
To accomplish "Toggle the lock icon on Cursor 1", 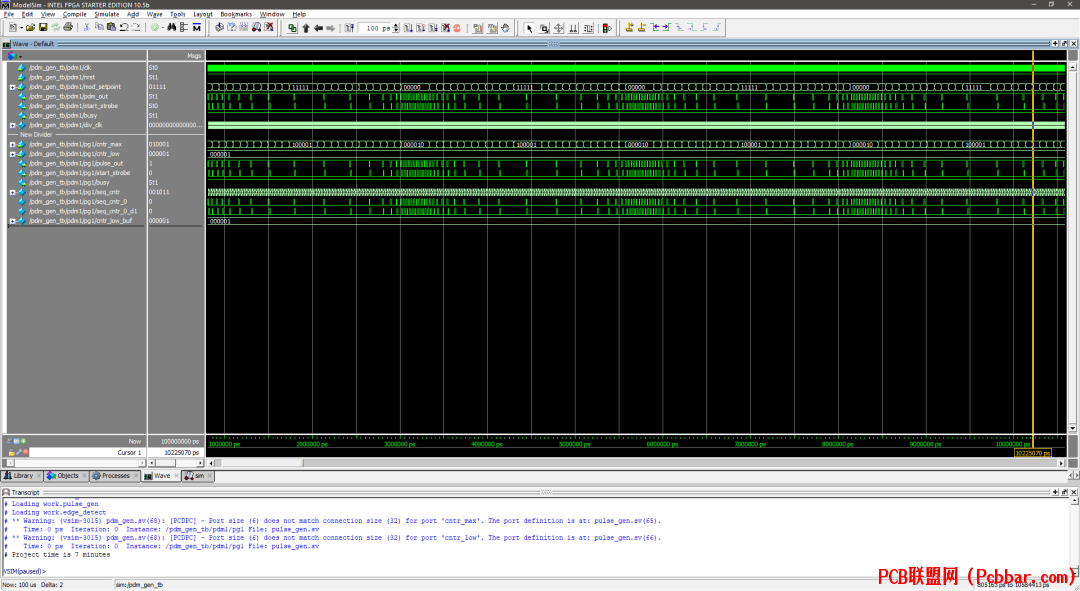I will pyautogui.click(x=12, y=453).
